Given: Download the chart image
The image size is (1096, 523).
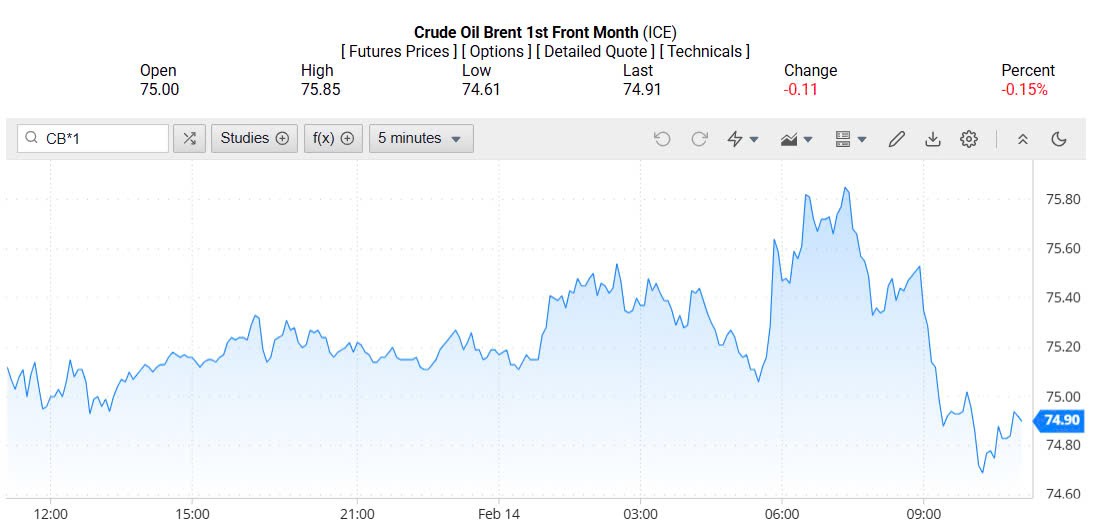Looking at the screenshot, I should 933,139.
